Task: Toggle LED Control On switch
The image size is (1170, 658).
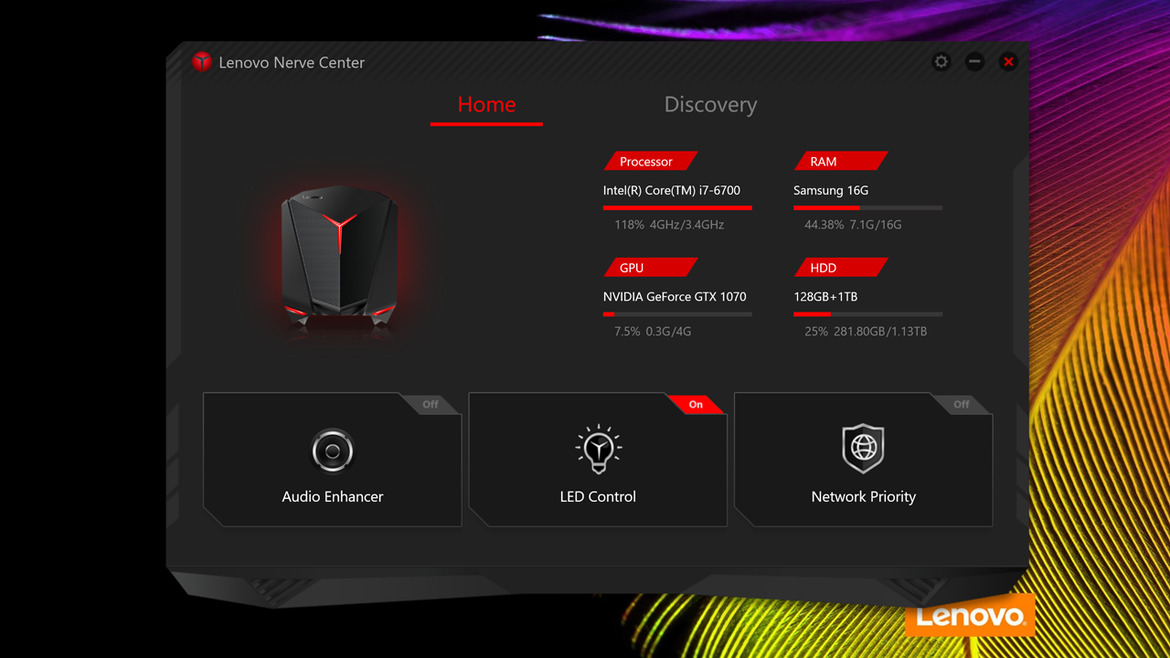Action: pyautogui.click(x=695, y=404)
